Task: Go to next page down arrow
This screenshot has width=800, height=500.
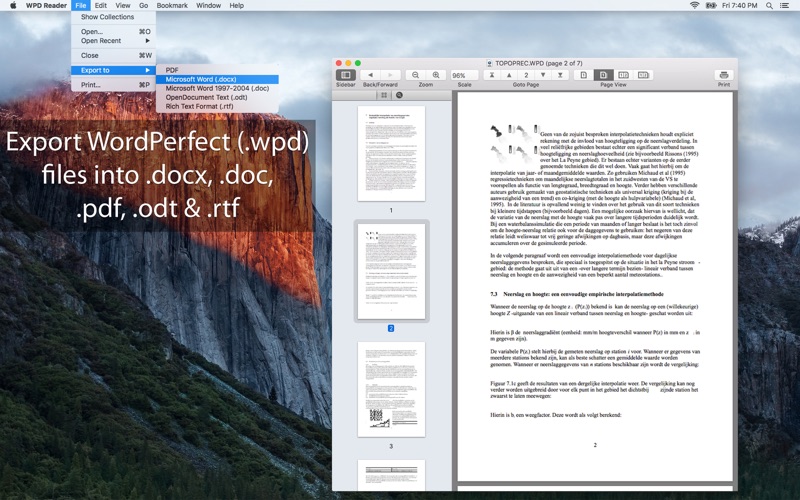Action: point(543,75)
